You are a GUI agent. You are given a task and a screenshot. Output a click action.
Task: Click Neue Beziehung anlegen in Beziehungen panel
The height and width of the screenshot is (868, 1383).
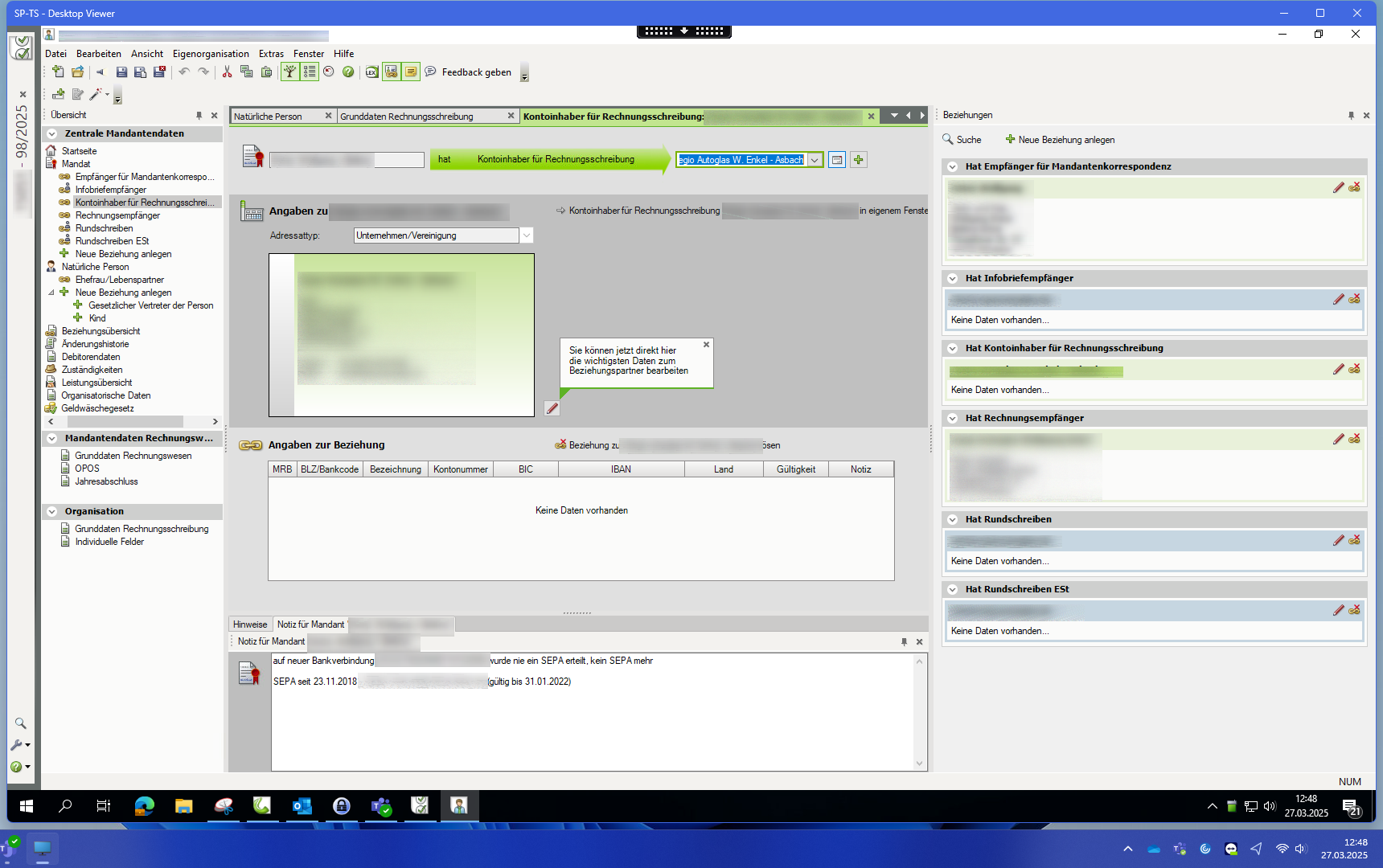pyautogui.click(x=1060, y=140)
